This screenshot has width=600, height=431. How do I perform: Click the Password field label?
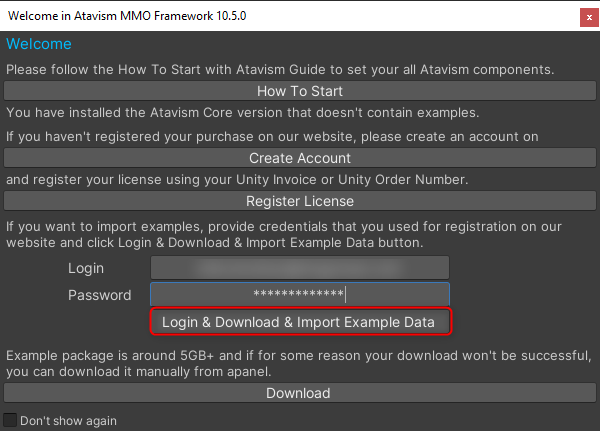pos(99,295)
